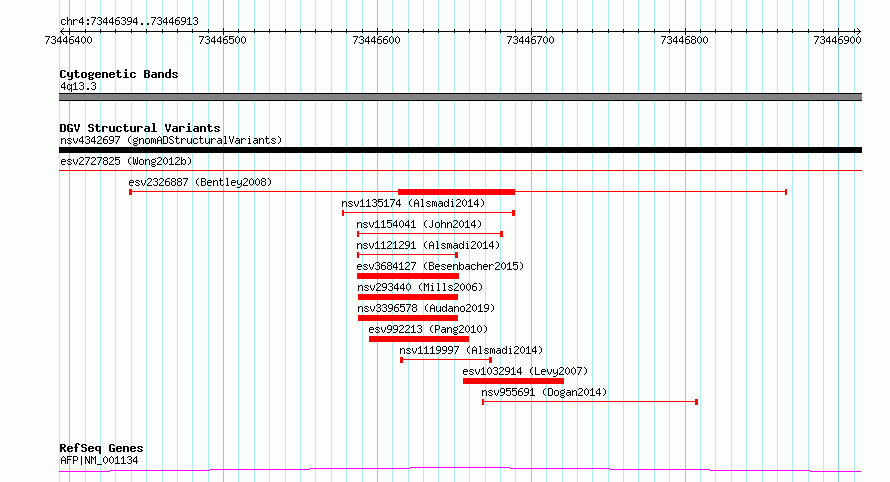
Task: Click ruler tick label 73446700
Action: tap(530, 40)
